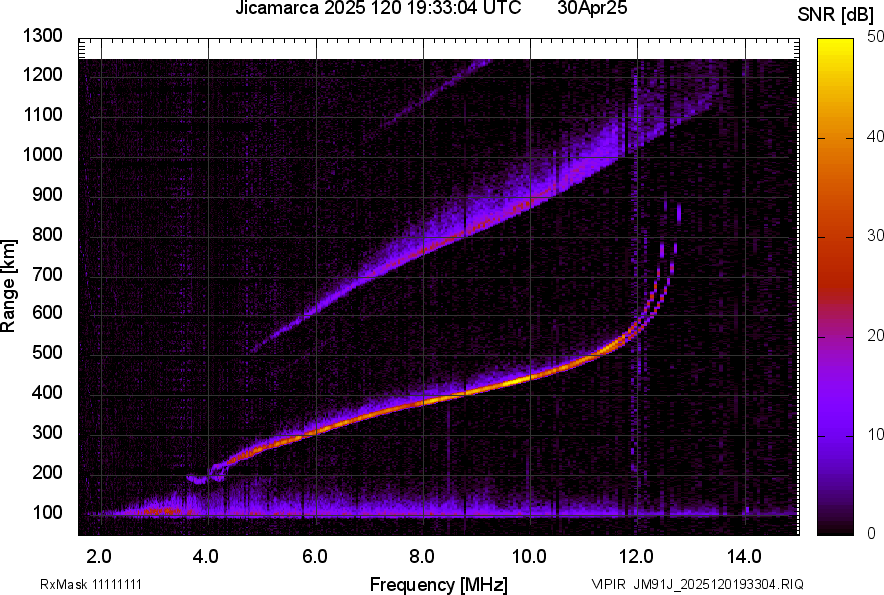Click the 'VIPIR JM91J_2025120193304.RIQ' file name
Viewport: 884px width, 595px height.
pyautogui.click(x=697, y=584)
